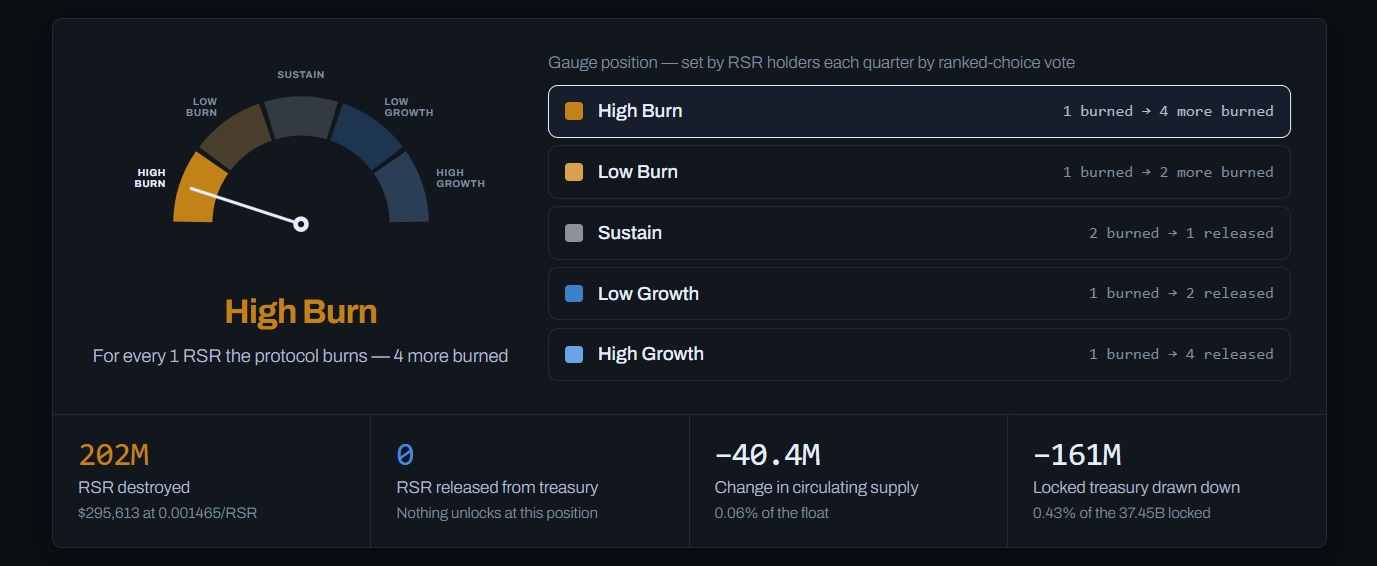Click the light orange Low Burn square

(574, 172)
